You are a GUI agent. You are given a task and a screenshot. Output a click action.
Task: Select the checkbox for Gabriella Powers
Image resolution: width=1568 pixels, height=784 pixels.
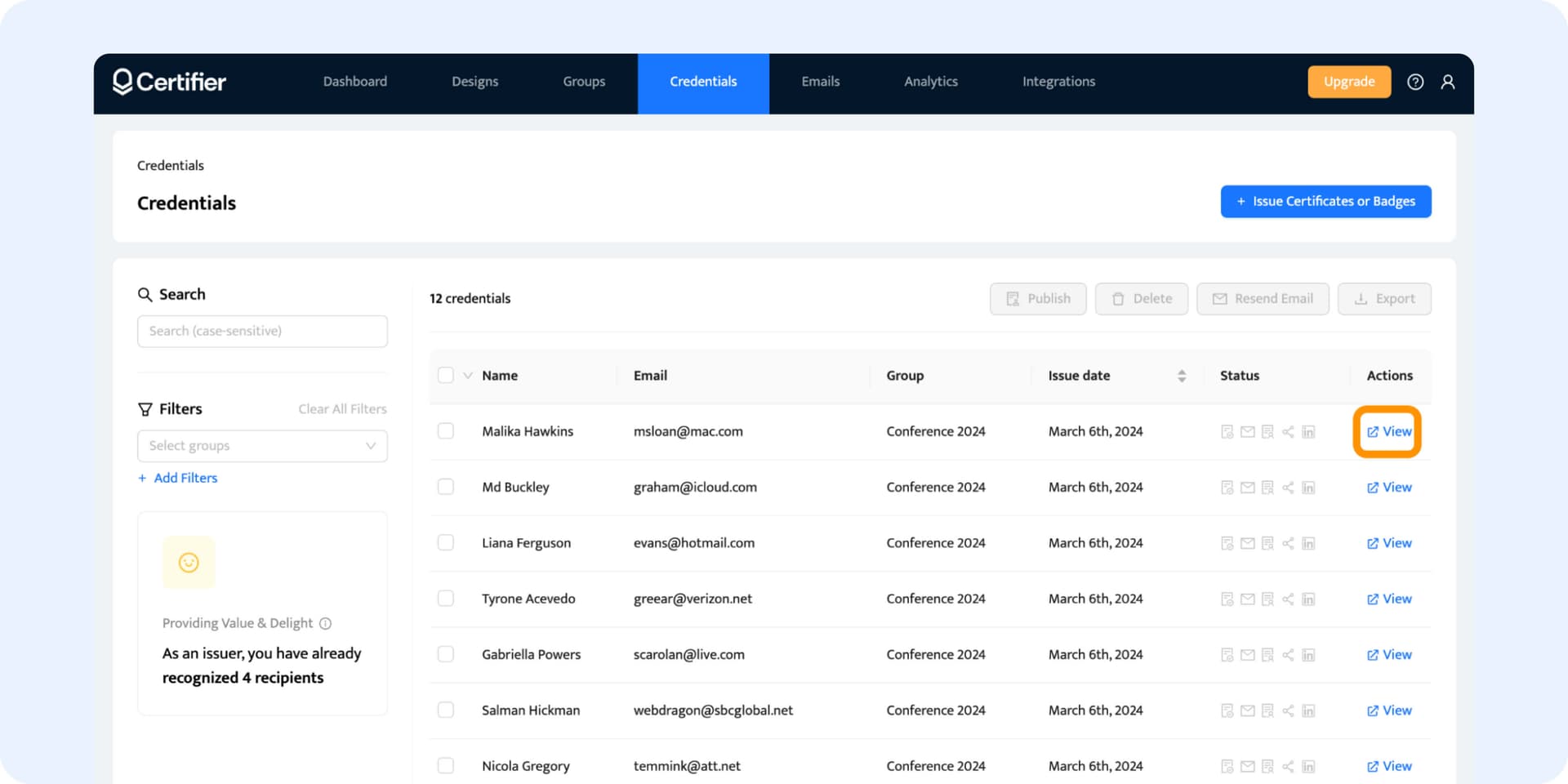tap(446, 654)
